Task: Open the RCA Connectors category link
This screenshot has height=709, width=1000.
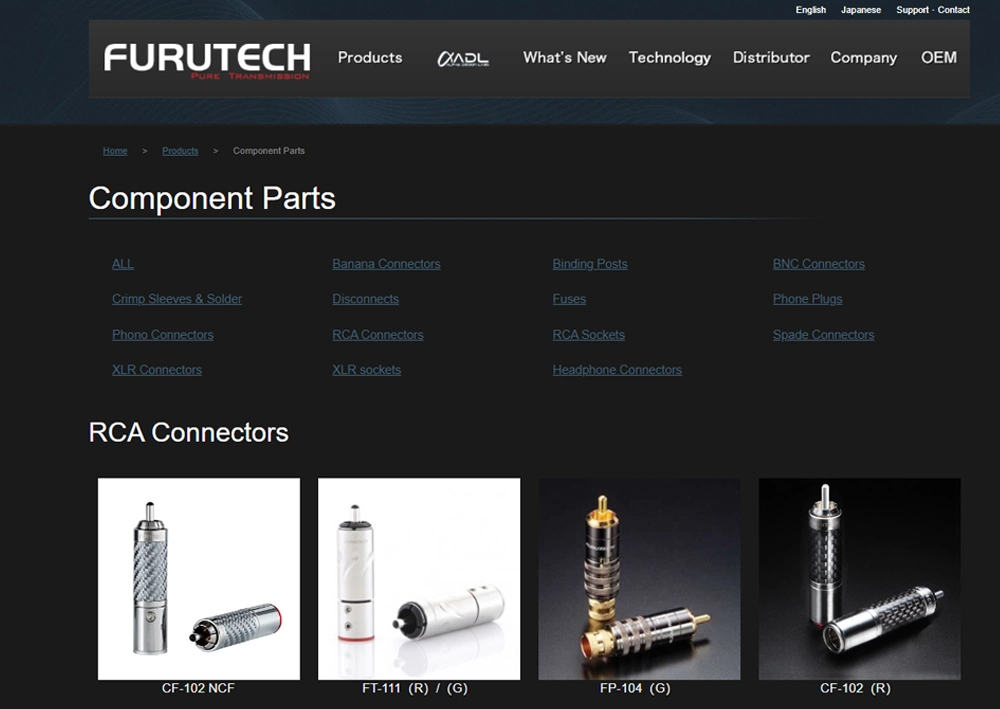Action: [x=378, y=335]
